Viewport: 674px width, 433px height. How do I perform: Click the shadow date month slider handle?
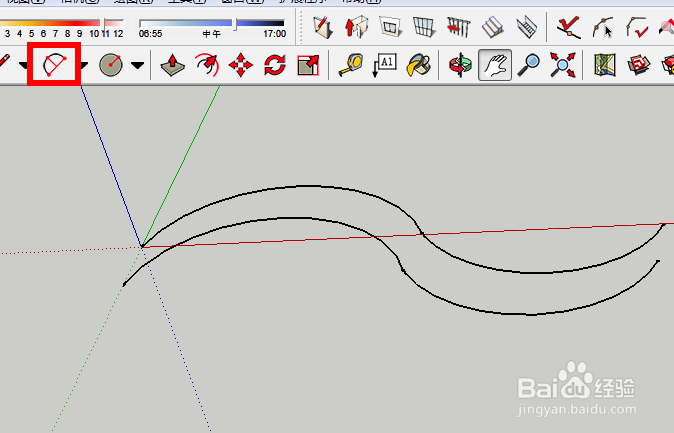pyautogui.click(x=103, y=23)
